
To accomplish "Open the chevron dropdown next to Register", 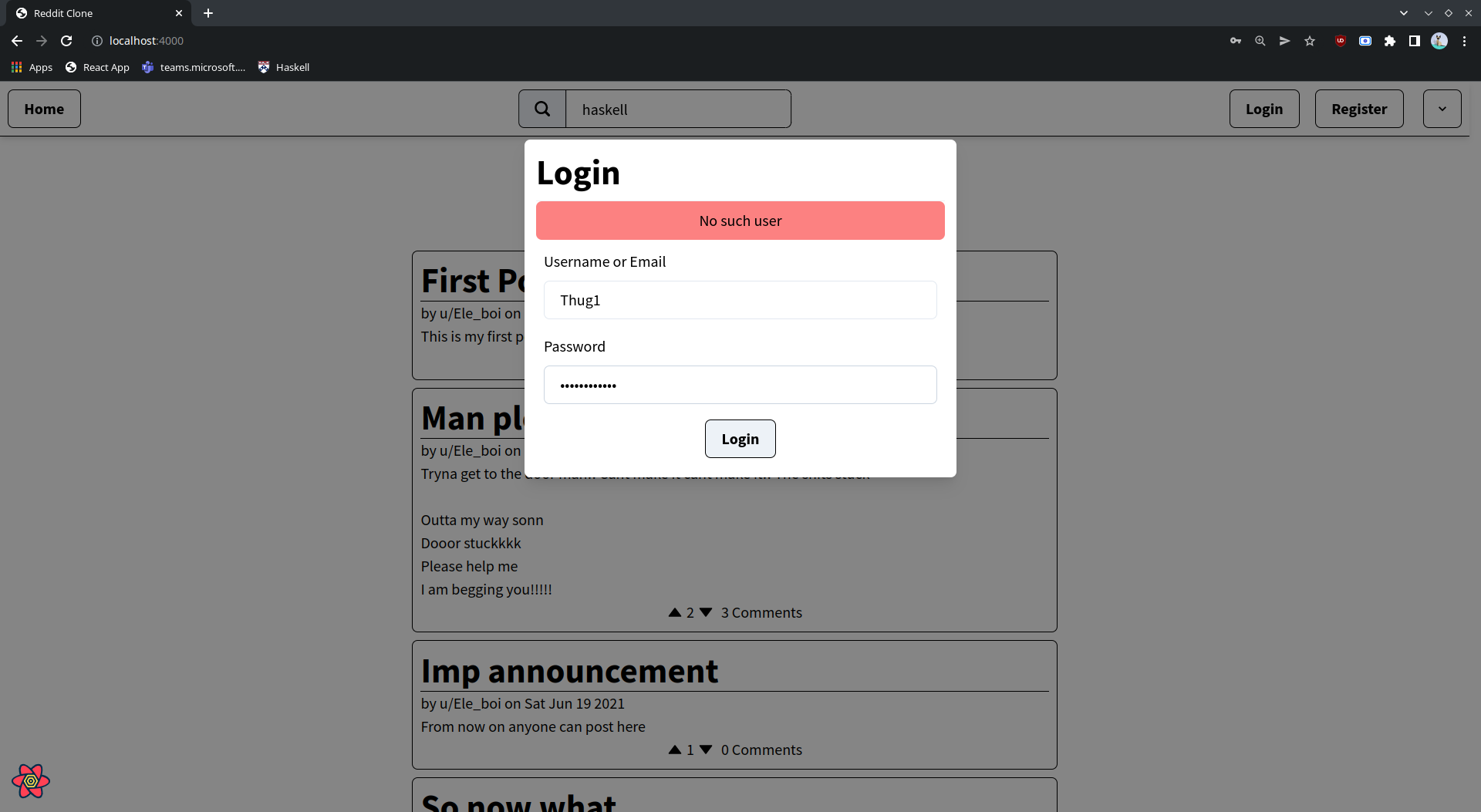I will pos(1442,109).
